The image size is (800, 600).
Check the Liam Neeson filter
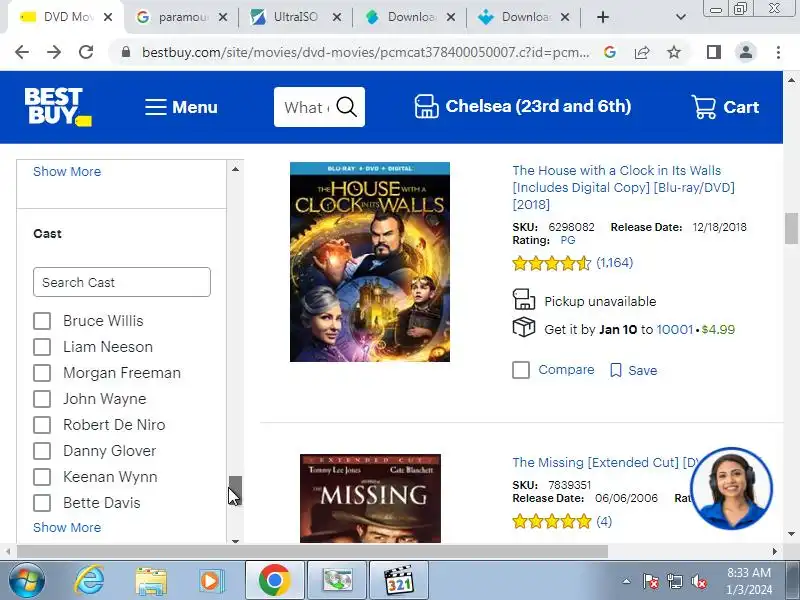click(x=42, y=347)
